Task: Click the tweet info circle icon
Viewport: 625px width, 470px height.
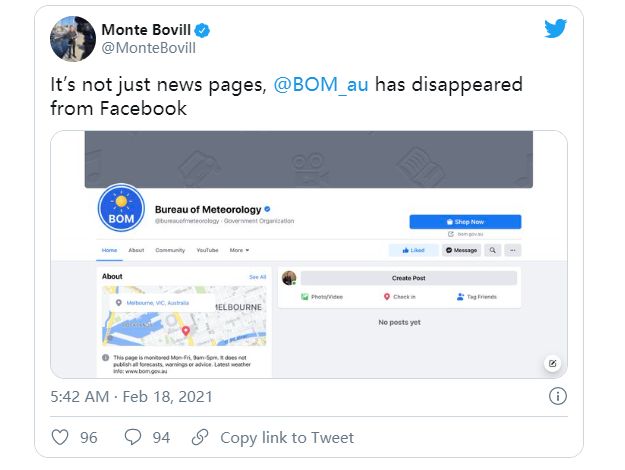Action: pyautogui.click(x=558, y=396)
